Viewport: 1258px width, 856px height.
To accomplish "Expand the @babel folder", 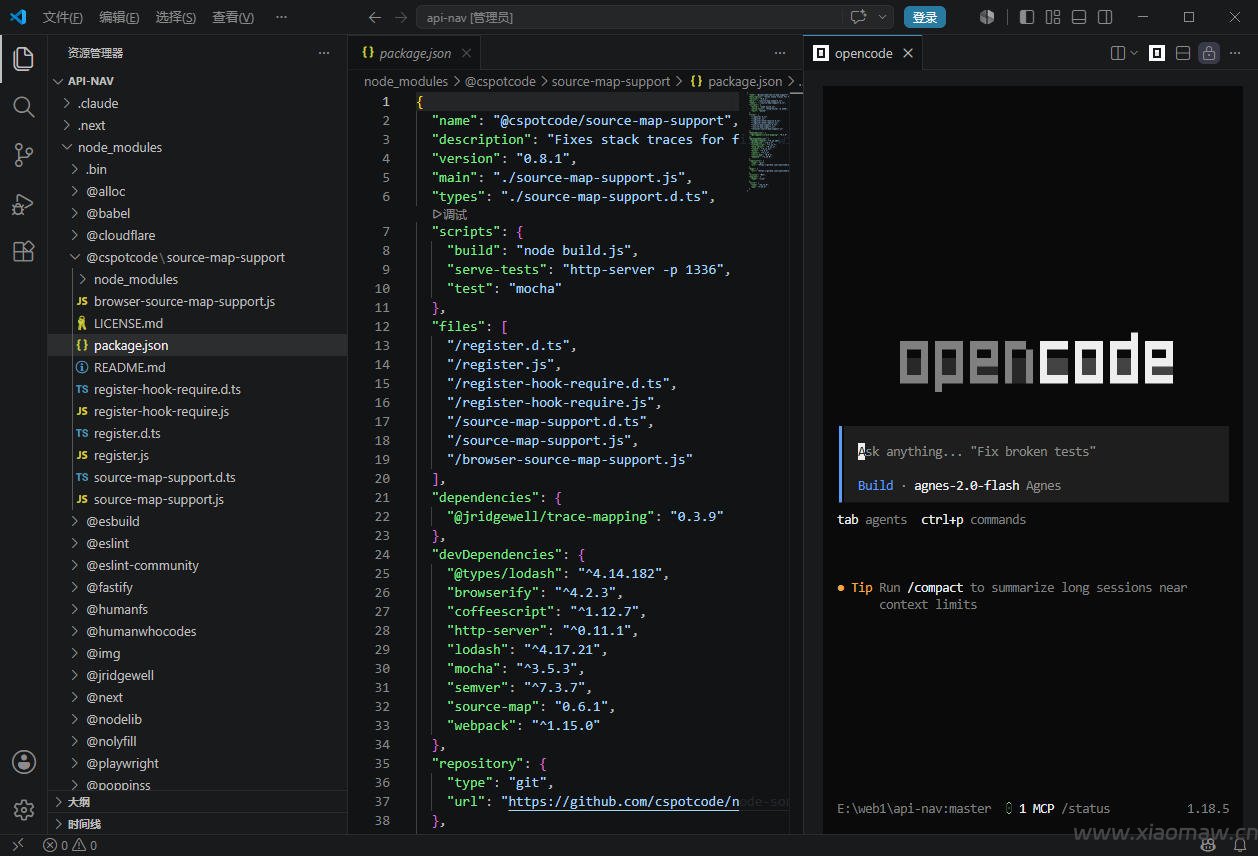I will tap(198, 213).
